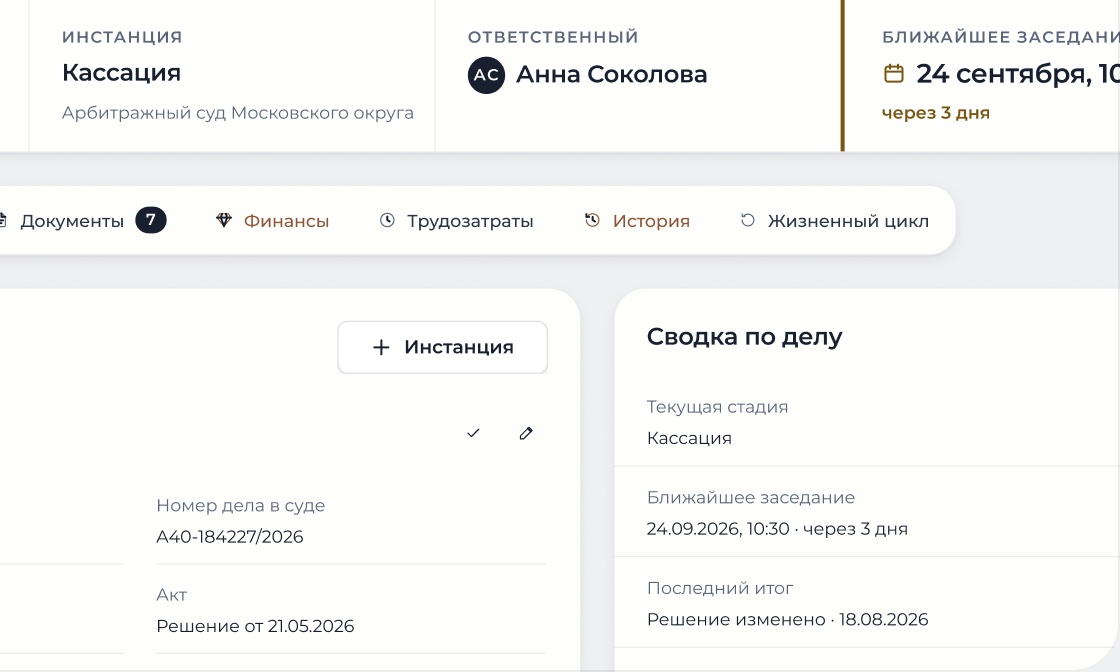
Task: Click the label Ближайшее заседание in the summary
Action: [751, 498]
